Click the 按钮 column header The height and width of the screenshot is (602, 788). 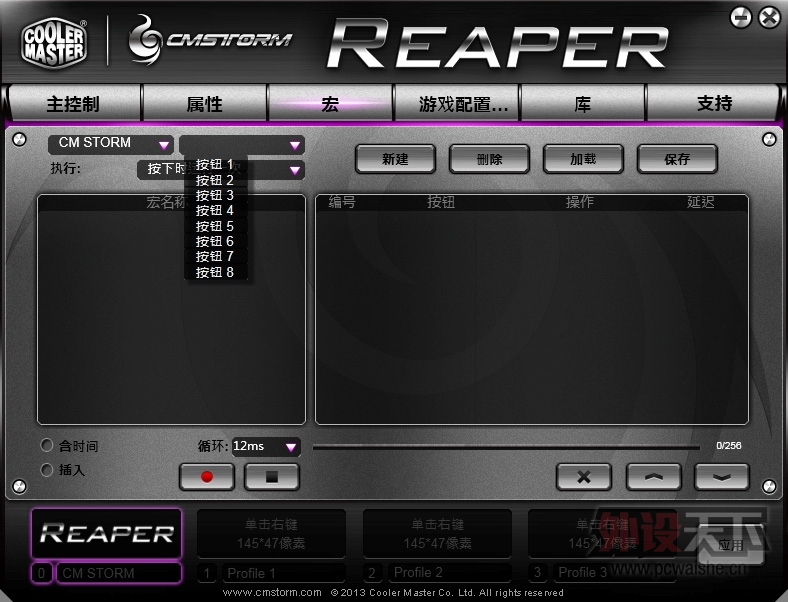click(x=441, y=202)
